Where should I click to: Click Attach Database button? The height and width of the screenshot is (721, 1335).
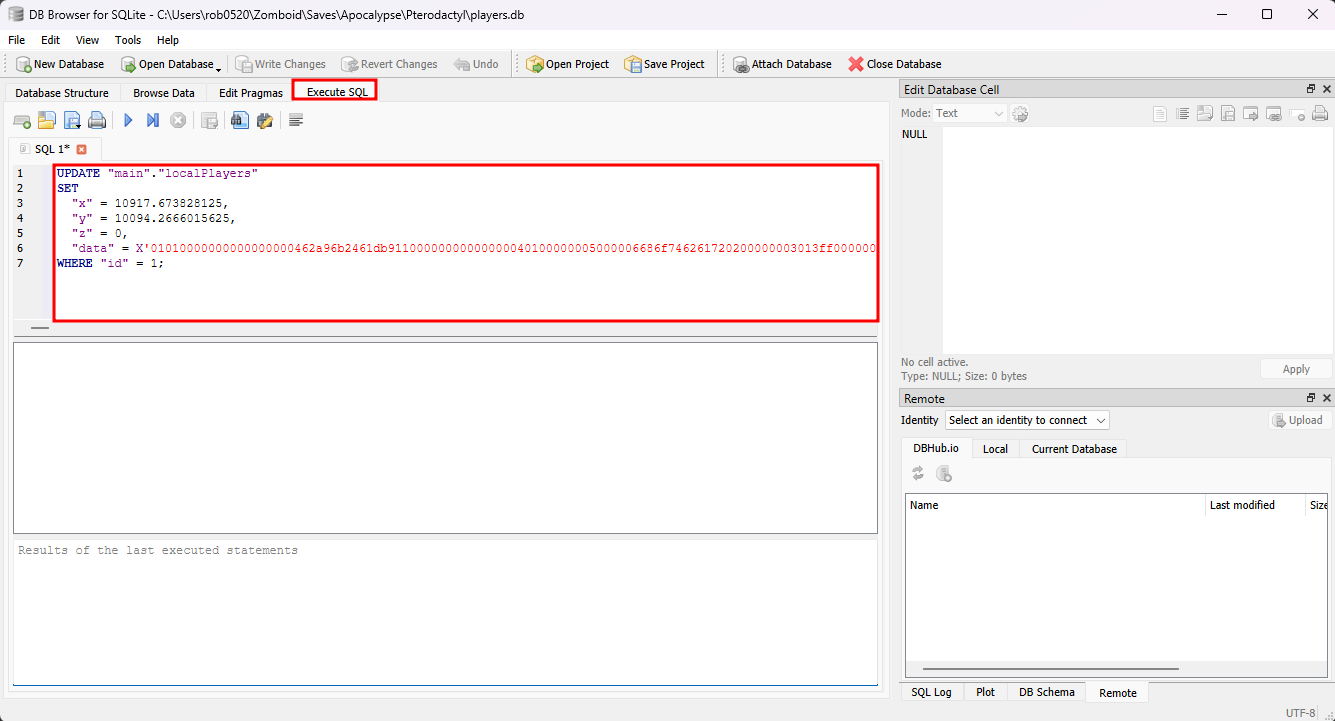pyautogui.click(x=782, y=64)
